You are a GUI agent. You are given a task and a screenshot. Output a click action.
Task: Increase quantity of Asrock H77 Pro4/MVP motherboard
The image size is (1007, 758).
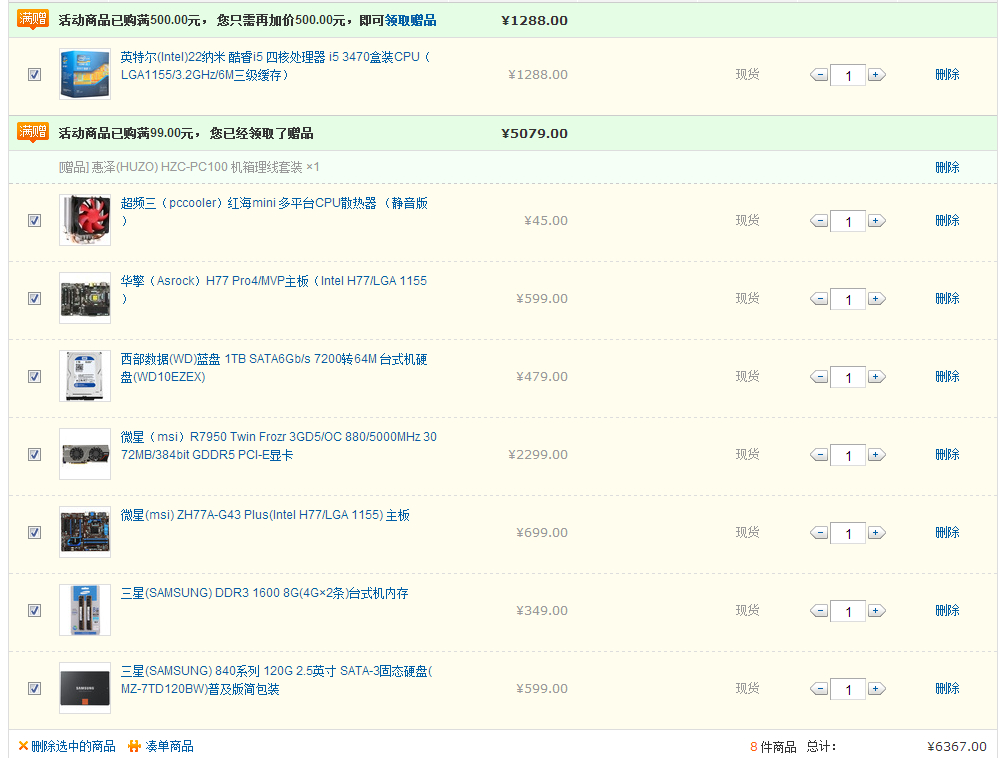(x=877, y=299)
